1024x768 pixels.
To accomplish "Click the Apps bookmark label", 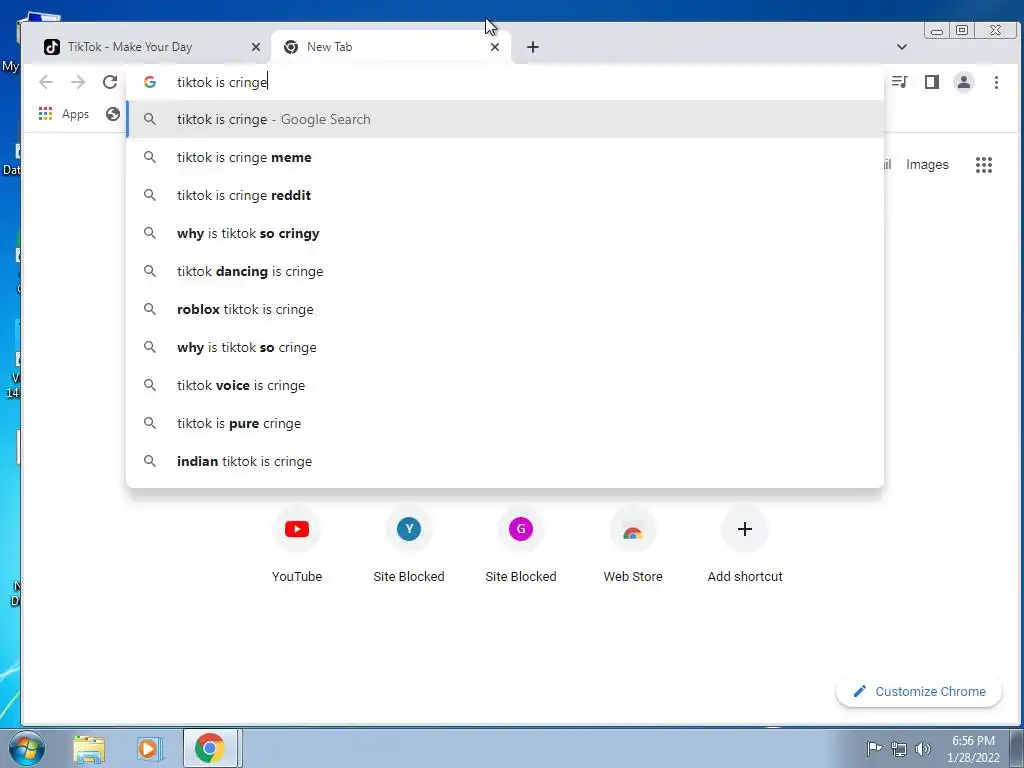I will 75,114.
